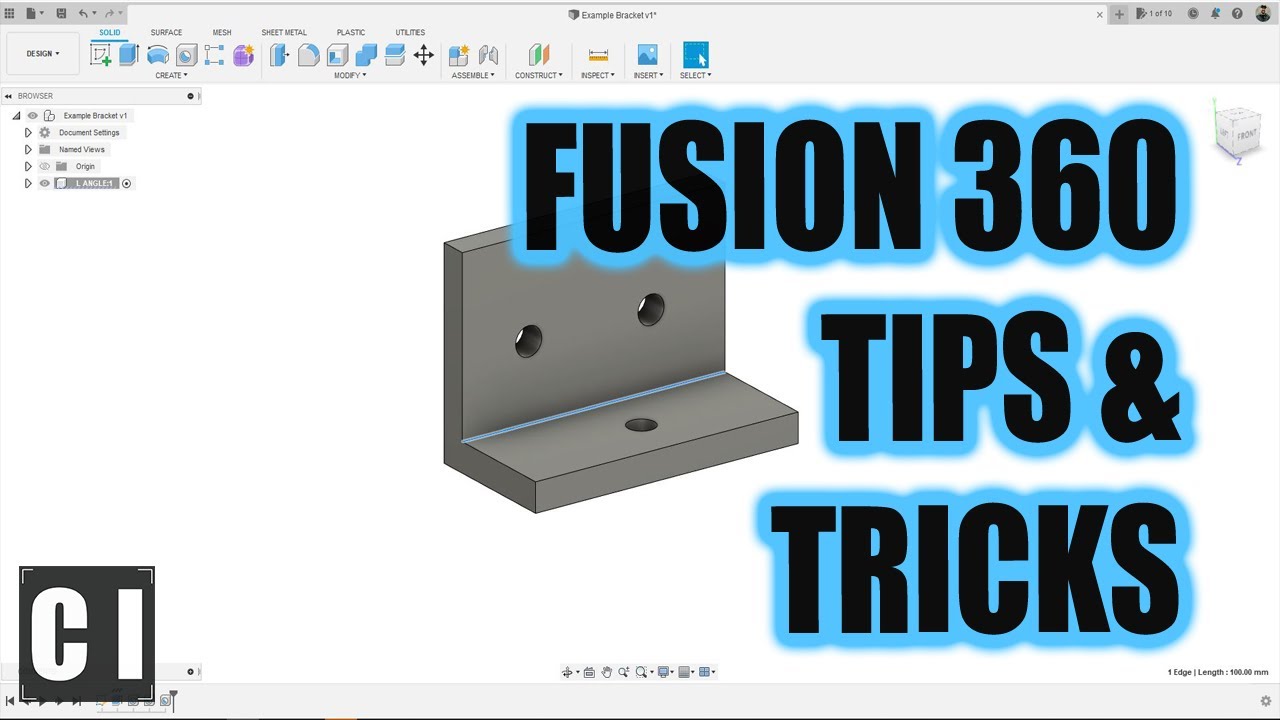
Task: Expand the Origin folder
Action: [x=28, y=166]
